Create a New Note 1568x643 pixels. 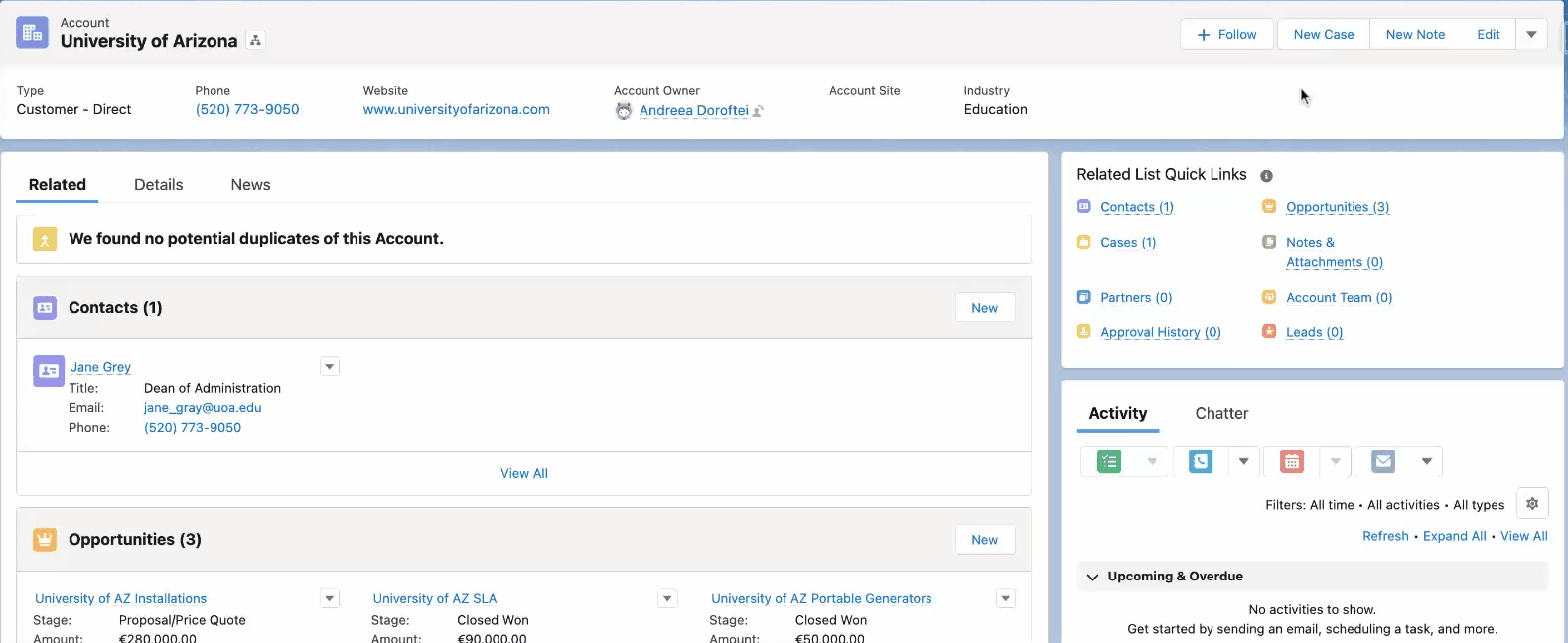click(1415, 34)
